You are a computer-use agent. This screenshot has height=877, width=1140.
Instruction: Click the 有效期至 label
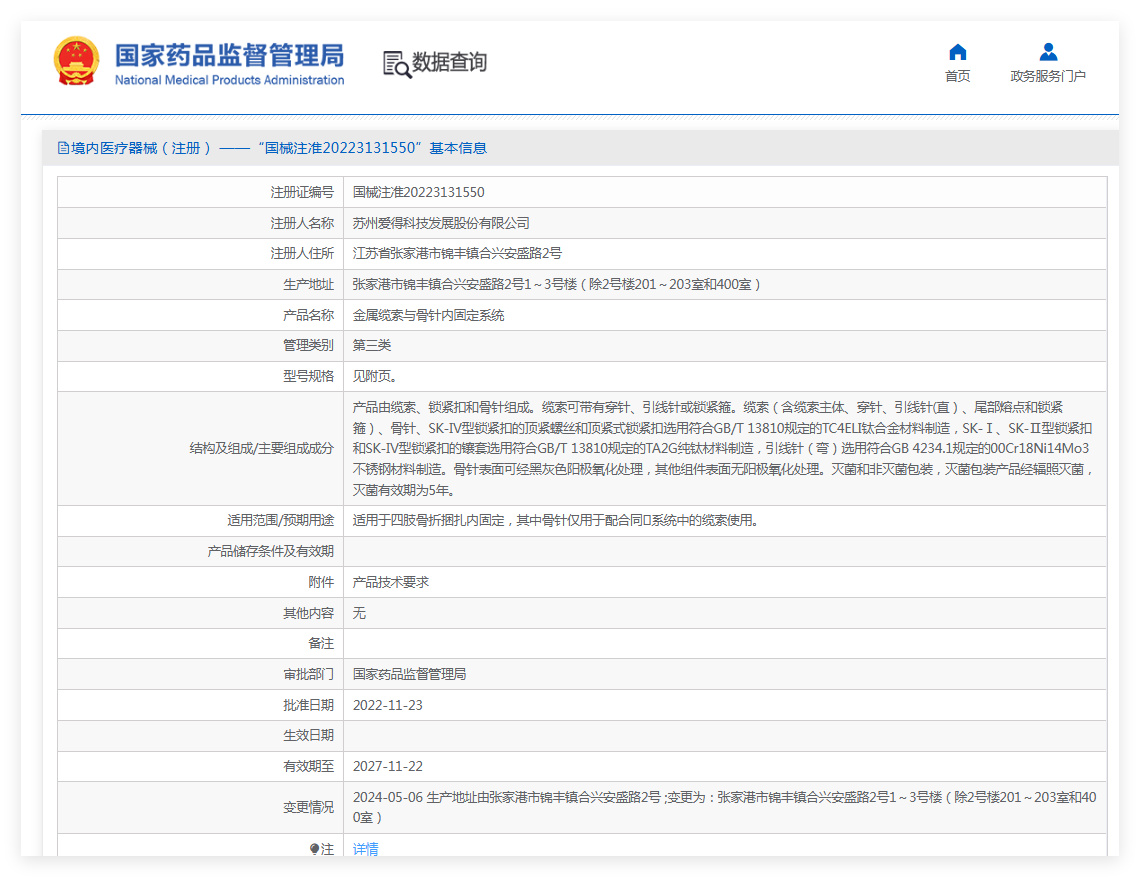point(308,766)
